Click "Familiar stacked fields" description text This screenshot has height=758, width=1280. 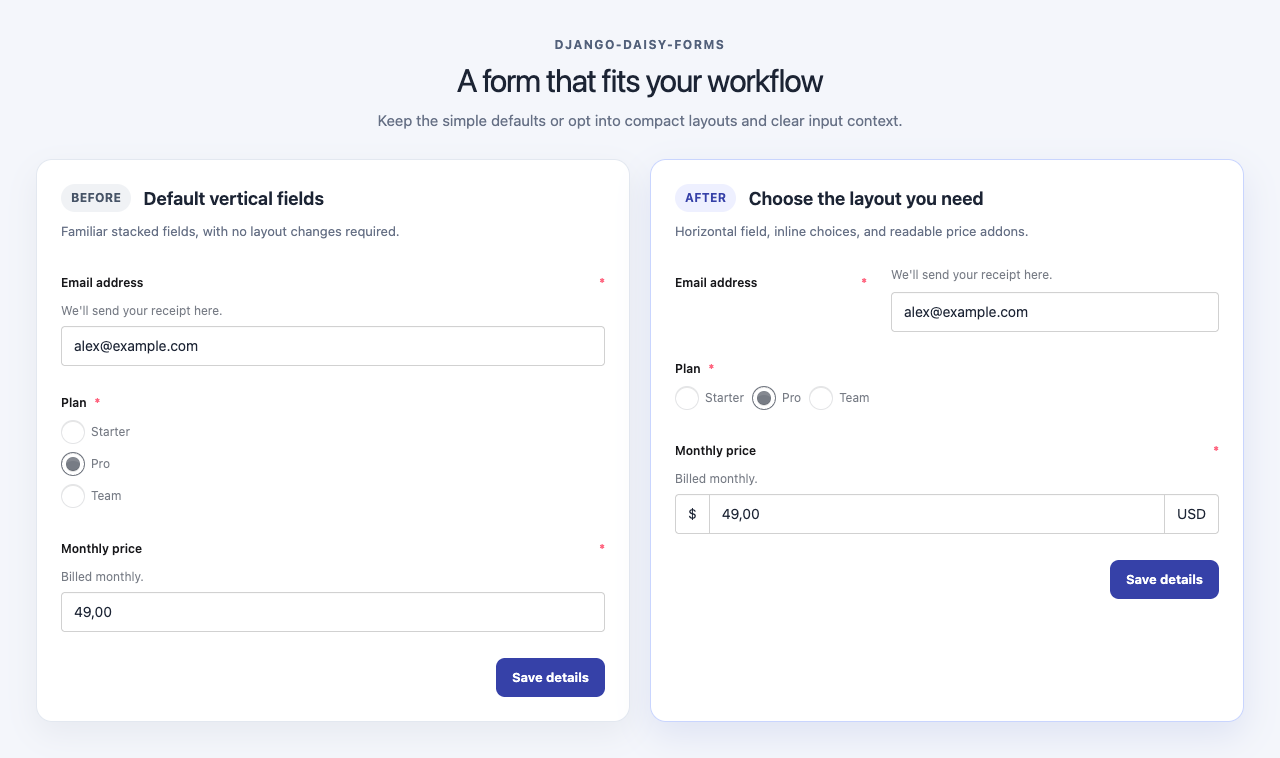click(x=230, y=232)
